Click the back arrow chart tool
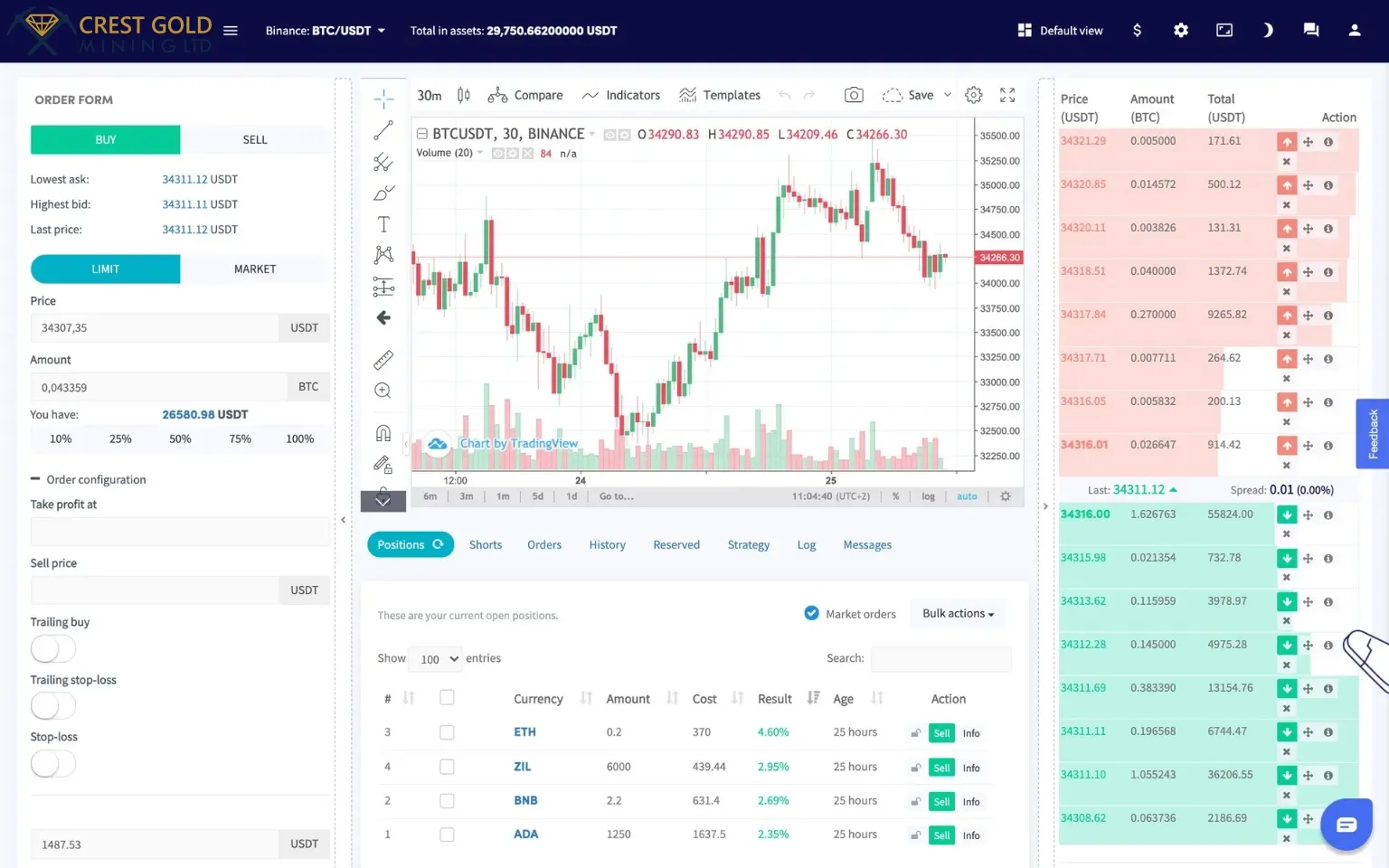1389x868 pixels. 383,317
